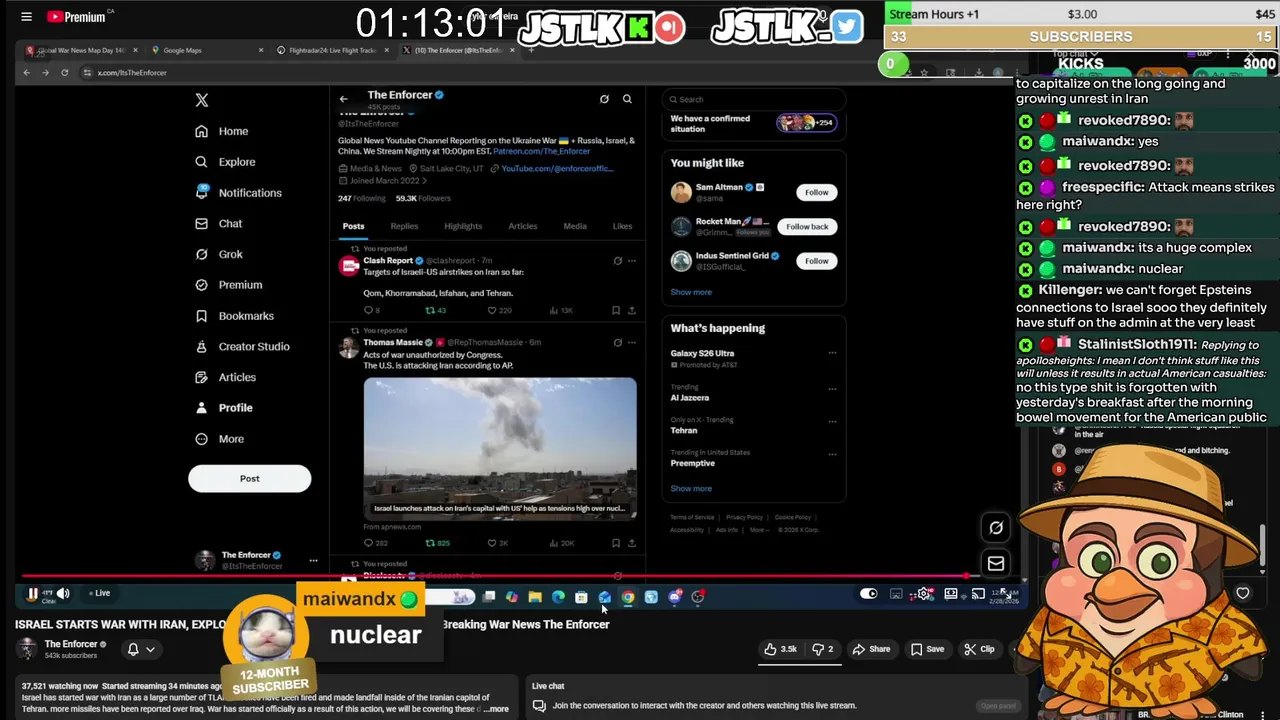
Task: Open Chat in X sidebar
Action: tap(218, 224)
